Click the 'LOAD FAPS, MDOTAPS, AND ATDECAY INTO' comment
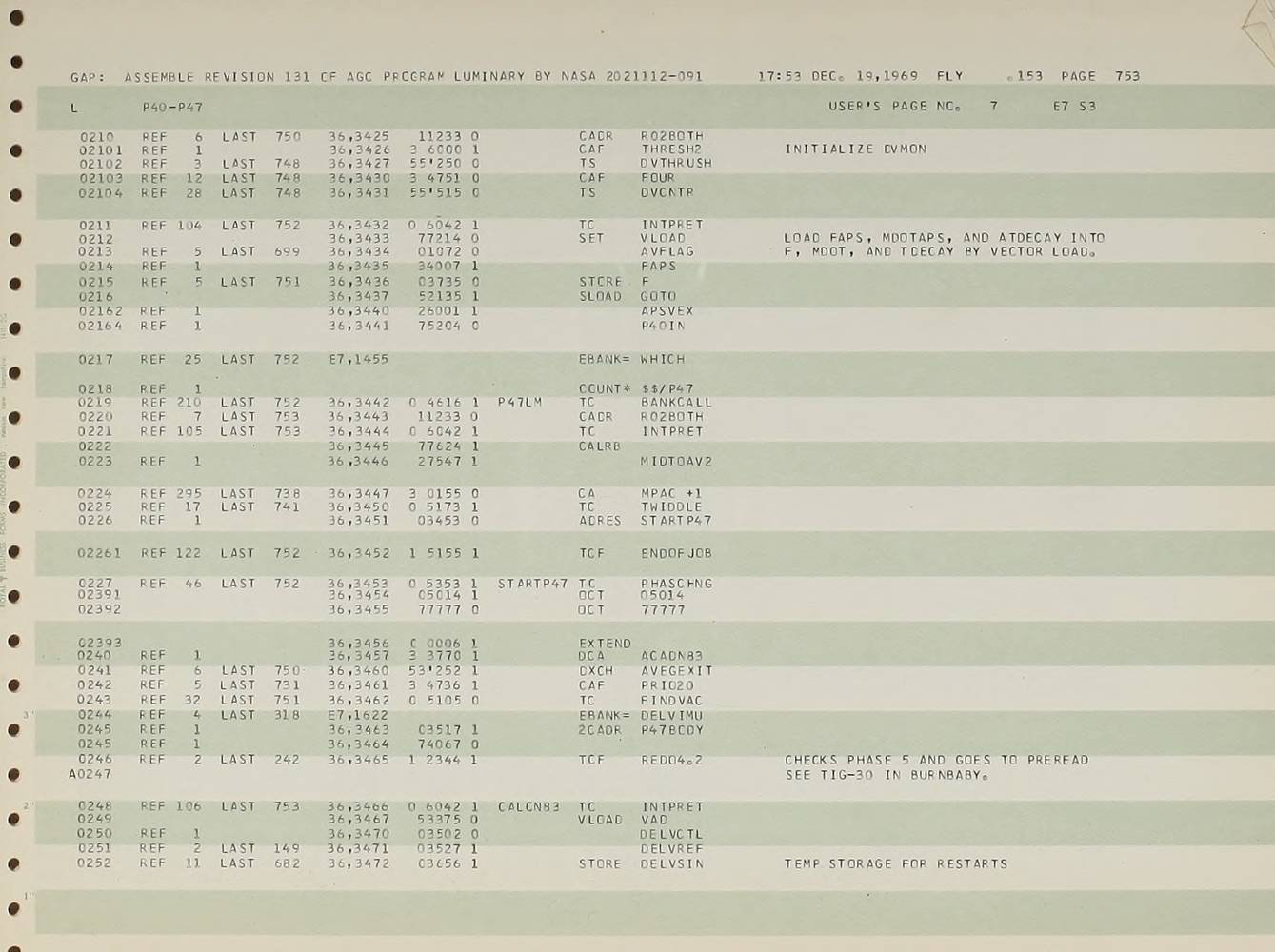 (945, 238)
